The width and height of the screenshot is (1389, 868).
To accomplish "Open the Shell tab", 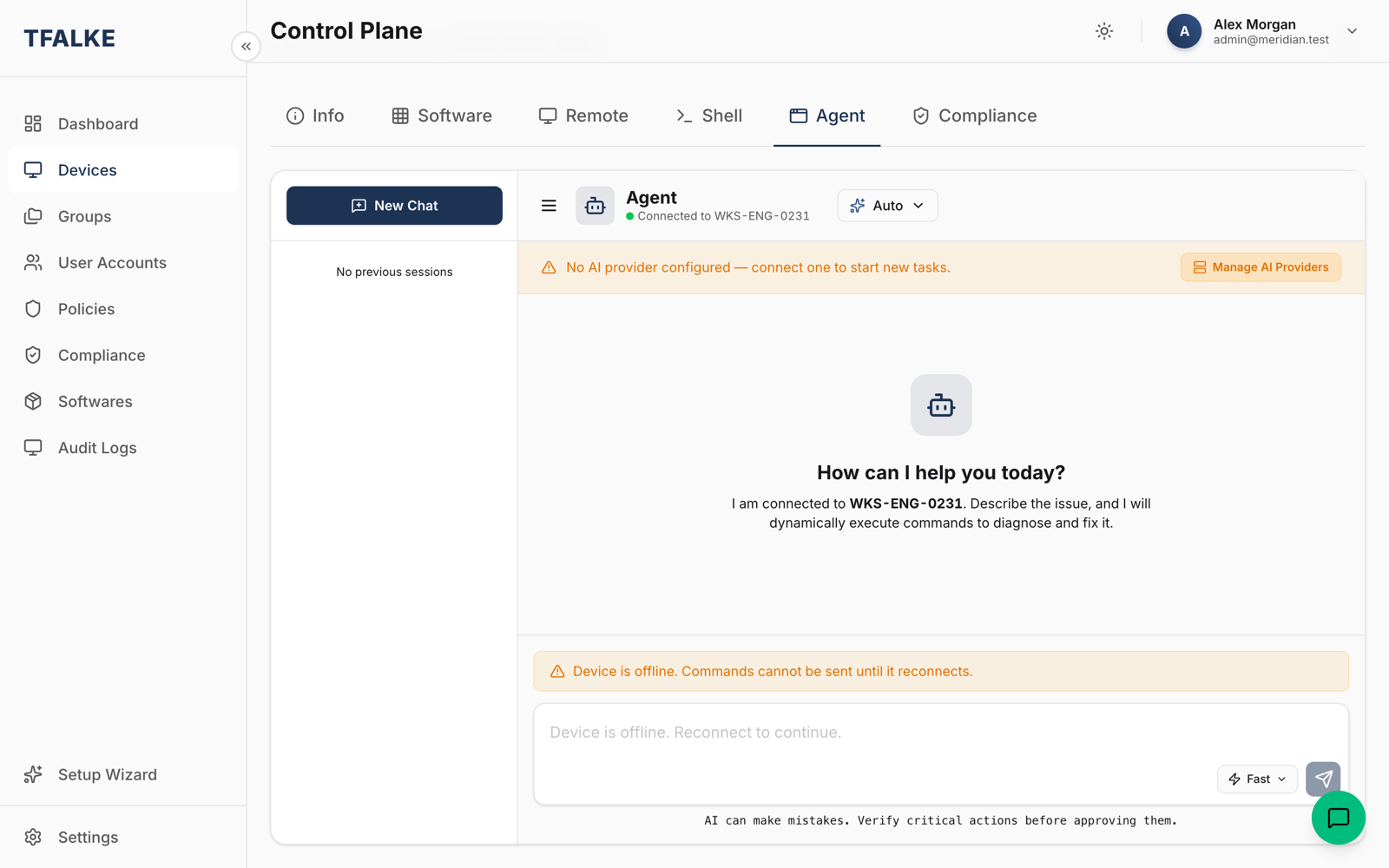I will (709, 116).
